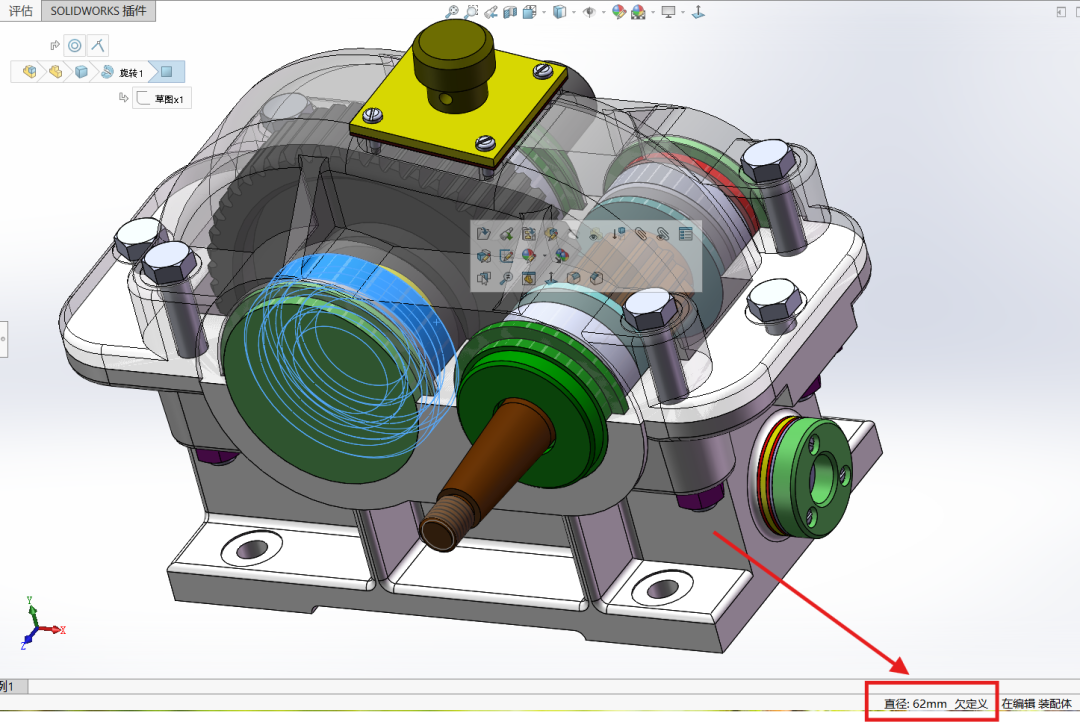This screenshot has height=722, width=1080.
Task: Click the 草图x1 sketch breadcrumb button
Action: (160, 98)
